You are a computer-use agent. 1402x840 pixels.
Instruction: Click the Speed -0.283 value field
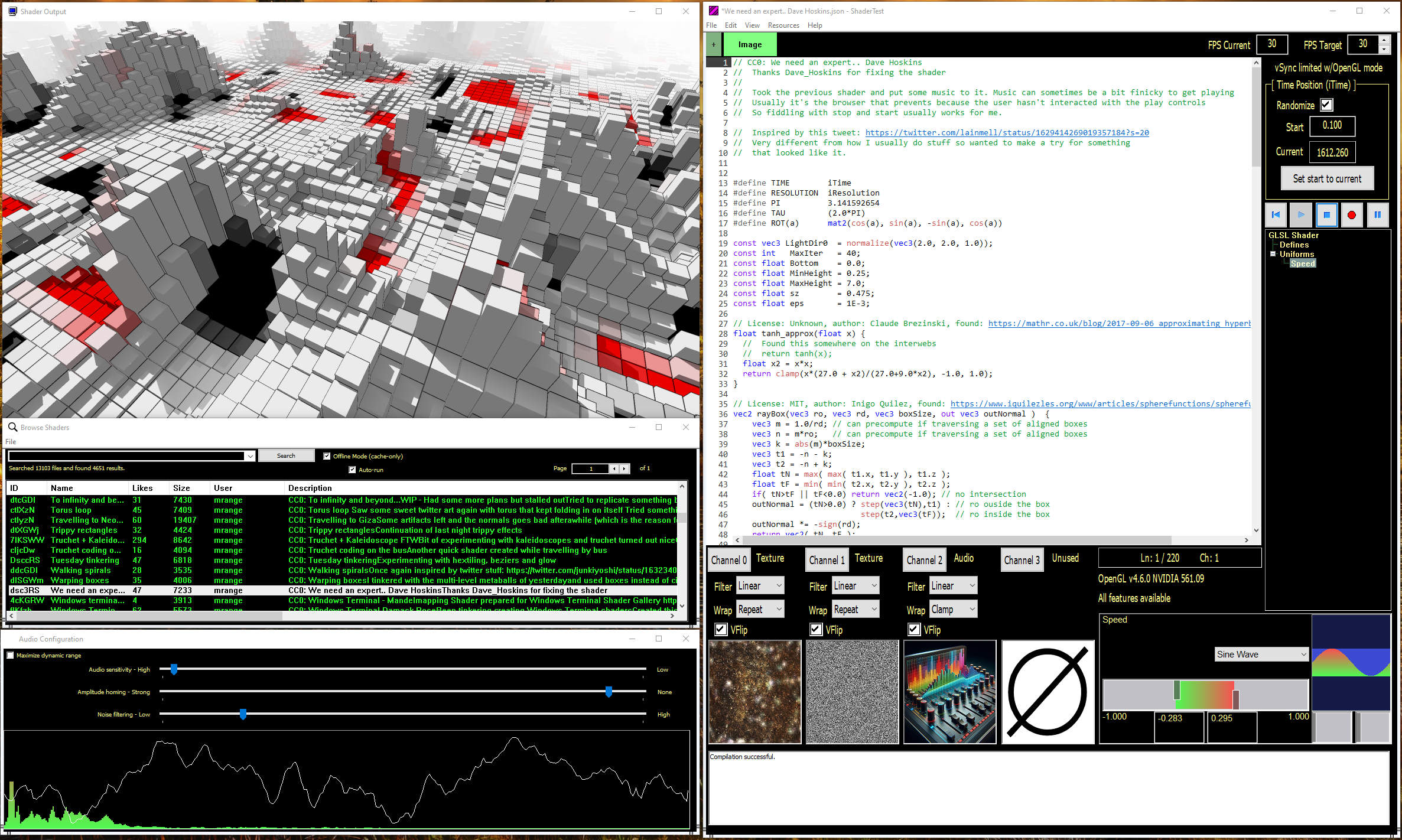point(1179,727)
